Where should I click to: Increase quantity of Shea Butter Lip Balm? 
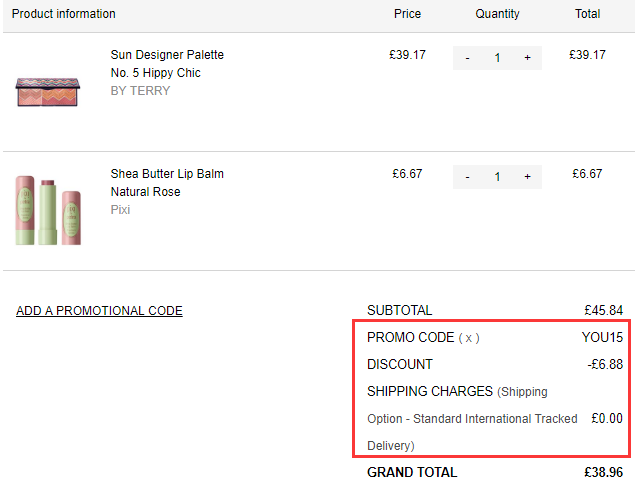[527, 177]
